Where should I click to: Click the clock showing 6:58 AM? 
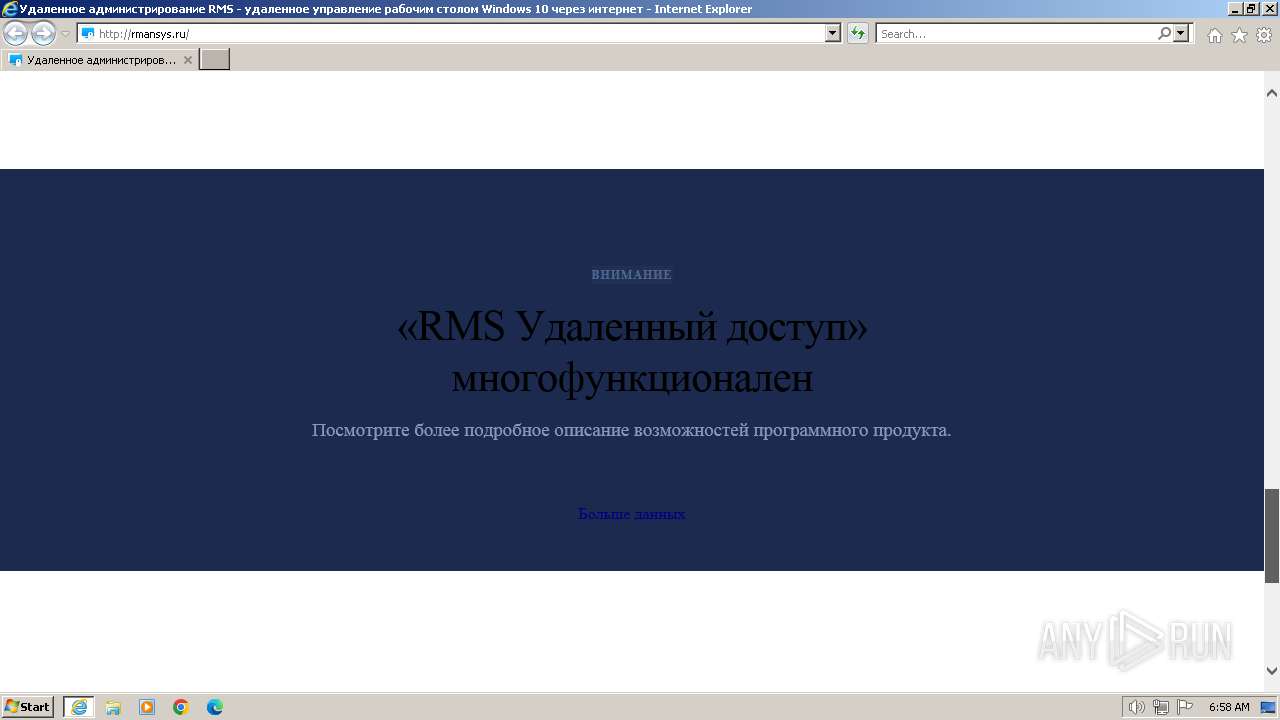tap(1229, 707)
